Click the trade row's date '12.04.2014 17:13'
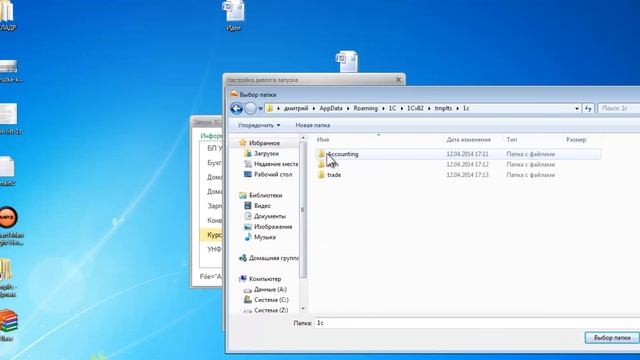640x360 pixels. point(467,175)
